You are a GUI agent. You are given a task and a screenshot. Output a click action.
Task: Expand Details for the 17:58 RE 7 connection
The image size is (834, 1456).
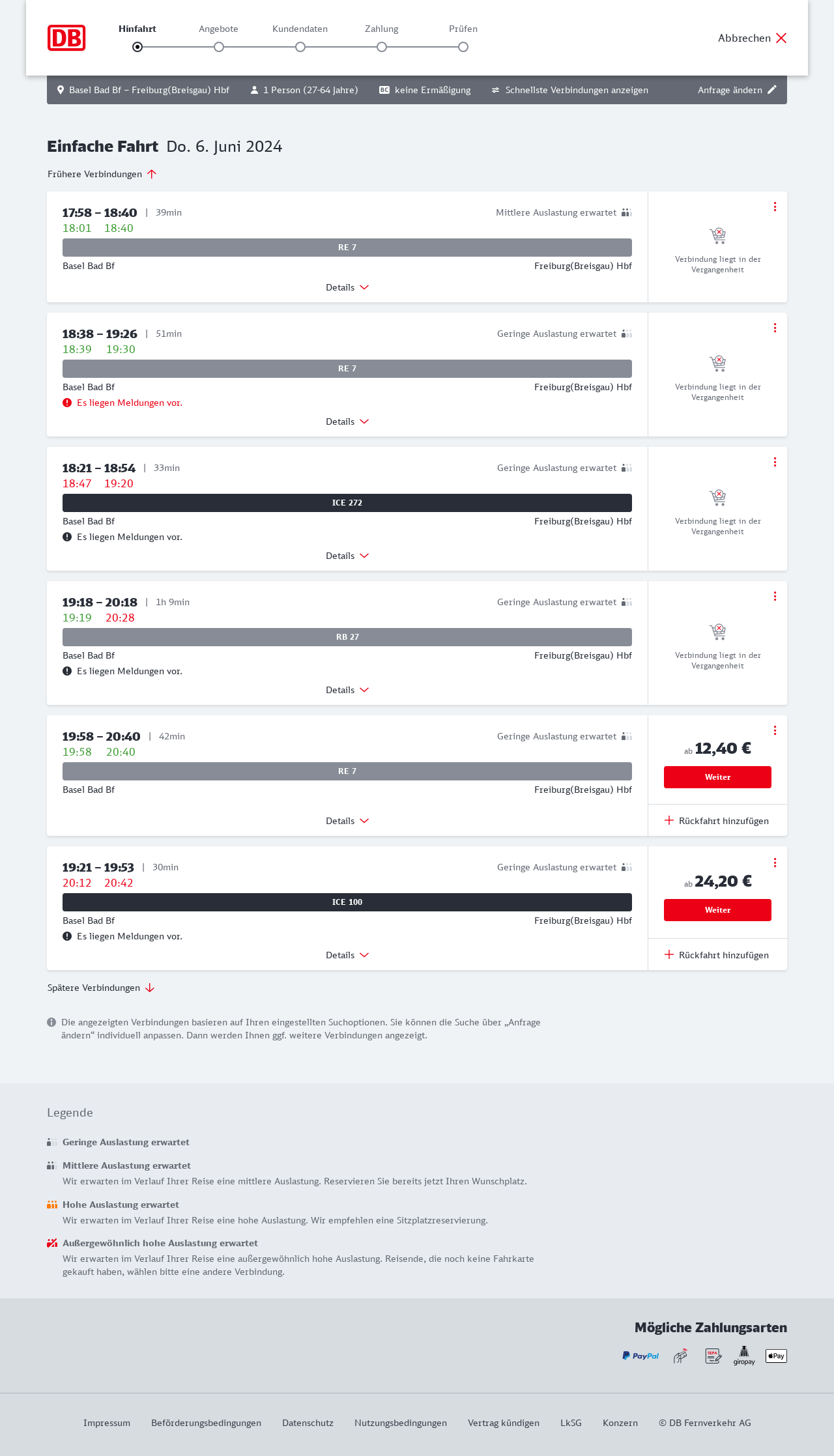pyautogui.click(x=347, y=287)
